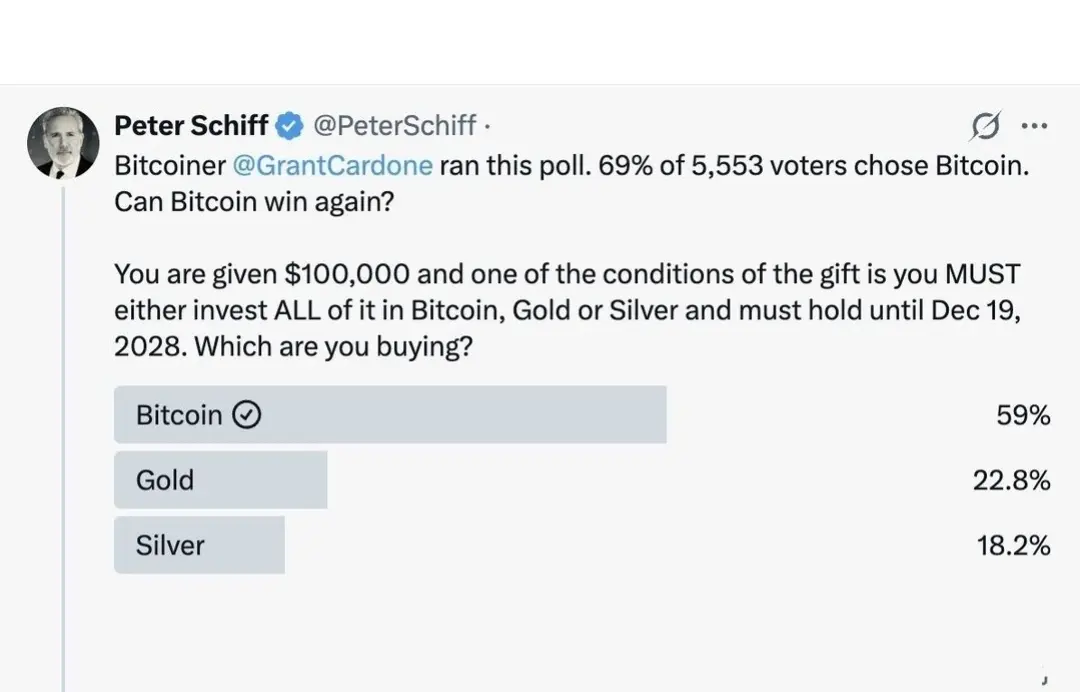Click the 18.2% Silver result
The height and width of the screenshot is (692, 1080).
1013,545
